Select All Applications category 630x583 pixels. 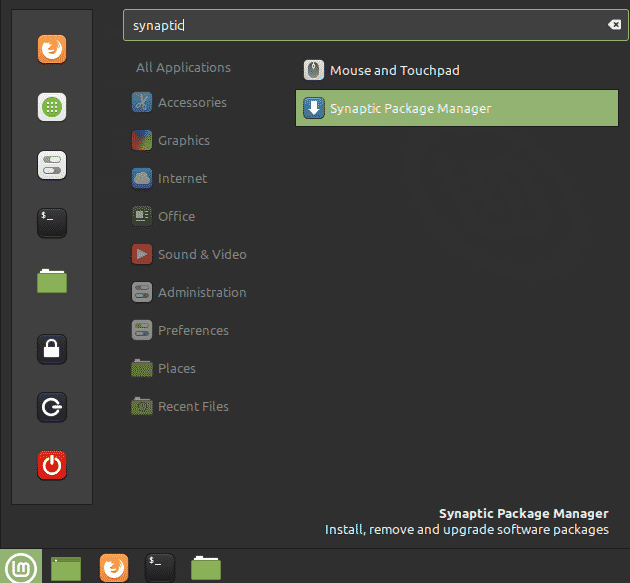[183, 68]
